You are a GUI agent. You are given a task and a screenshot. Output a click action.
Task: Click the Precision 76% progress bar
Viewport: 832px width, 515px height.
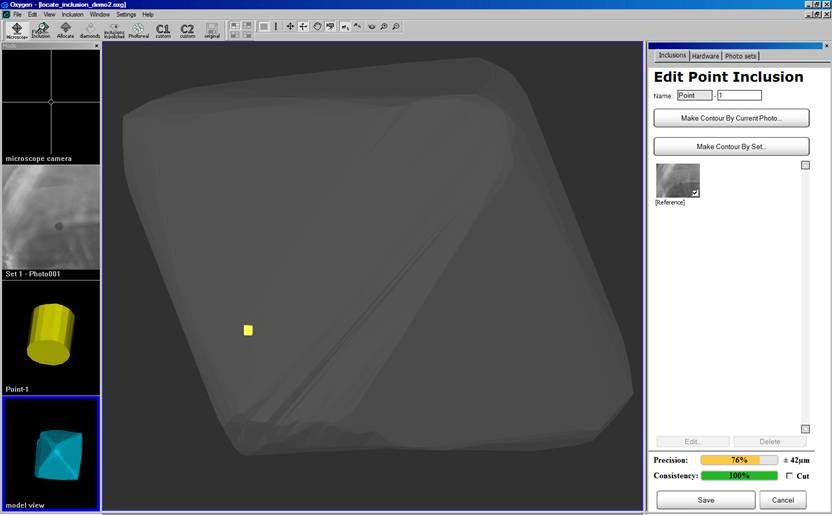(x=738, y=460)
